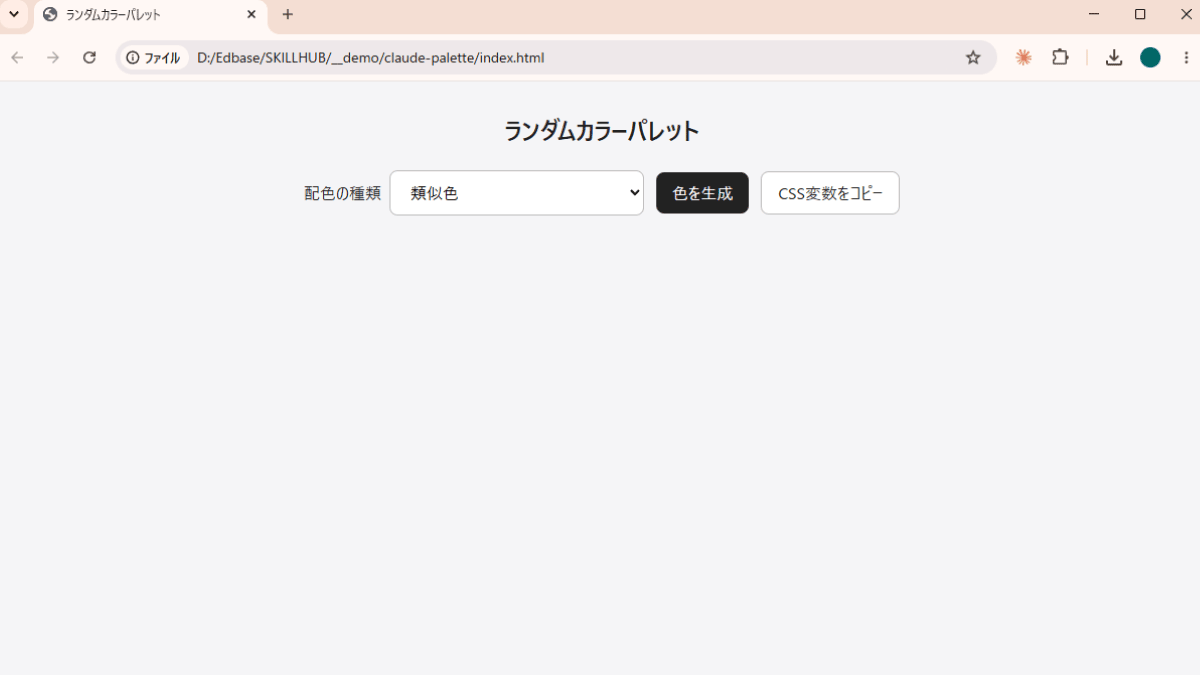Open the extensions puzzle-piece menu
The height and width of the screenshot is (675, 1200).
(1060, 58)
